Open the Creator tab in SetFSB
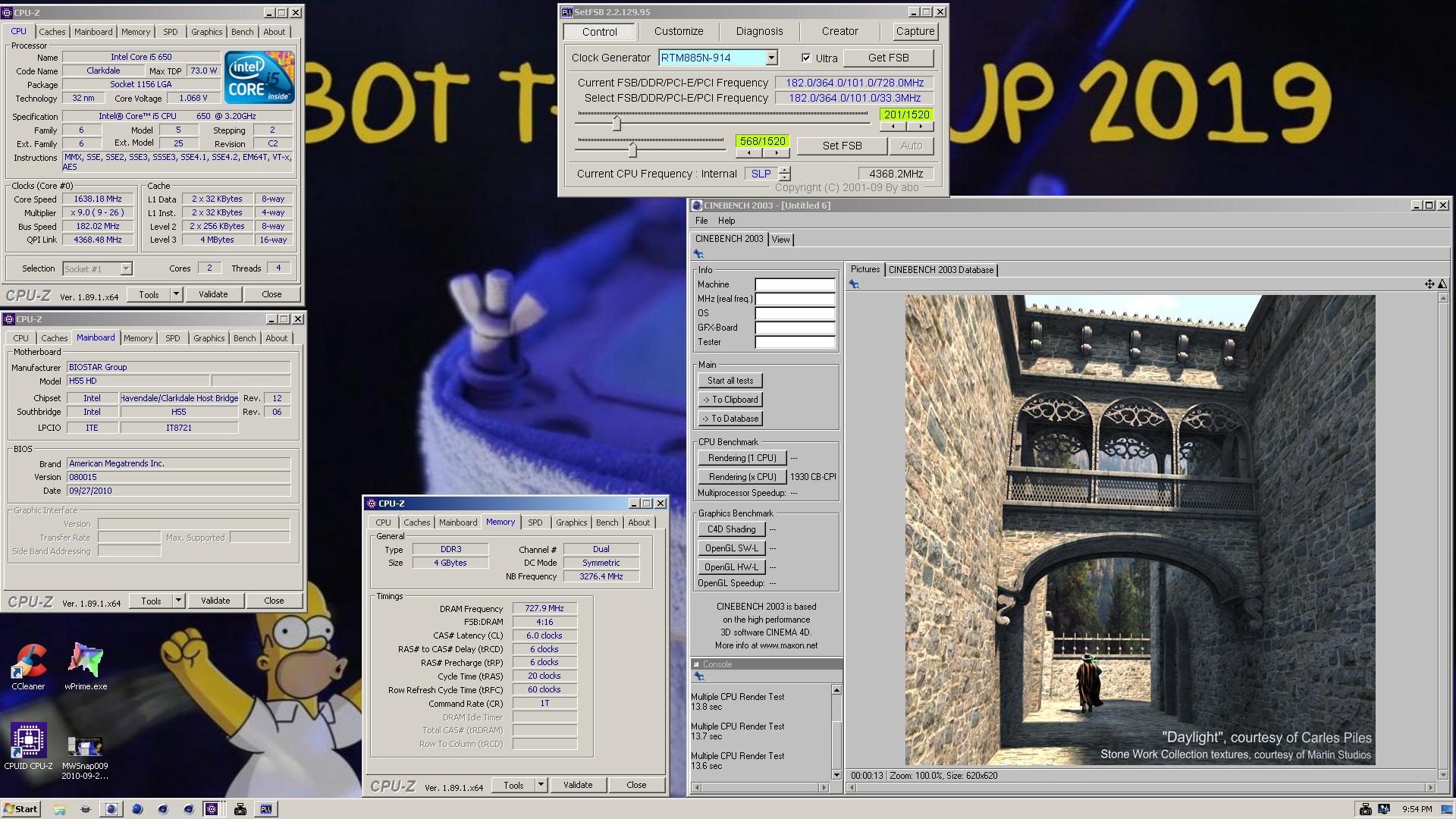 (839, 32)
